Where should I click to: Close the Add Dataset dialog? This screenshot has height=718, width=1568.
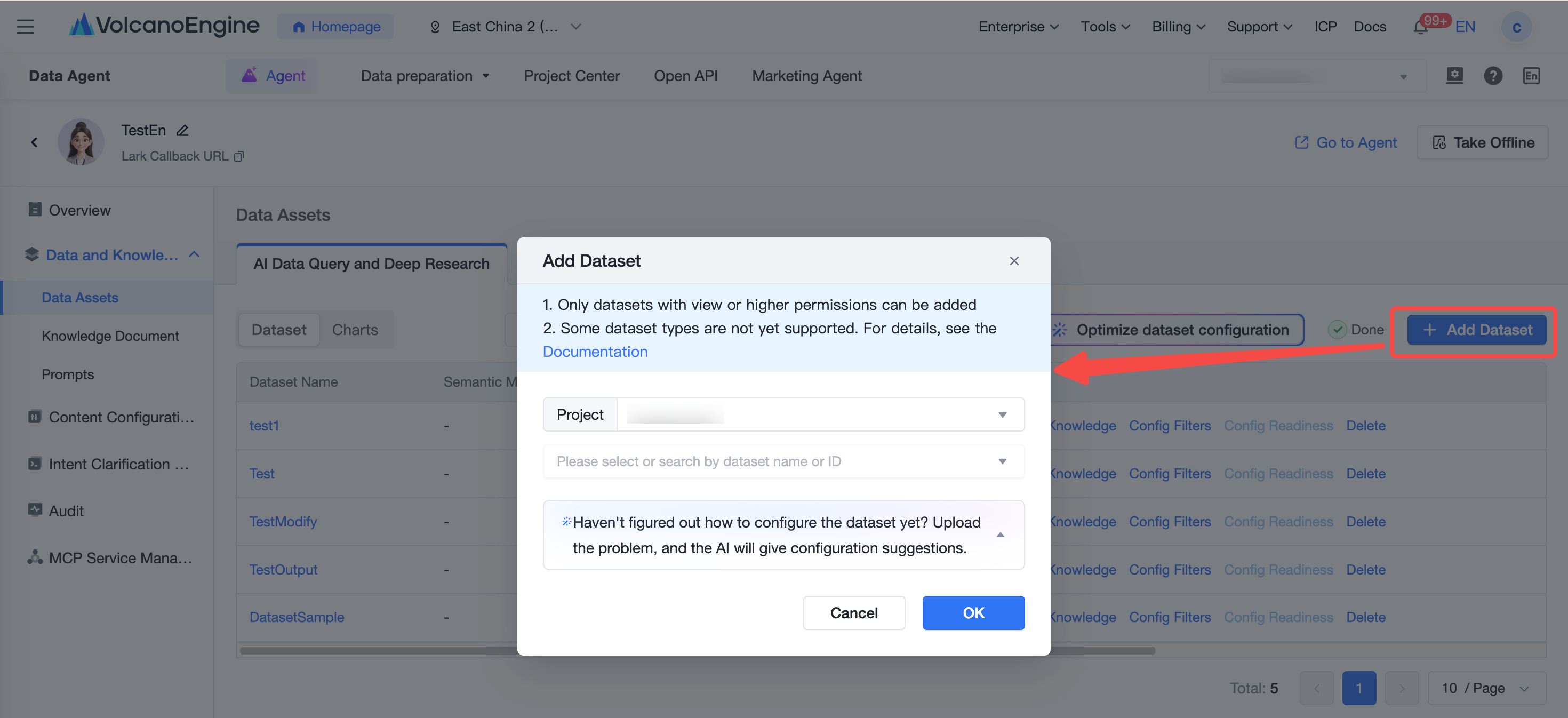[1013, 261]
